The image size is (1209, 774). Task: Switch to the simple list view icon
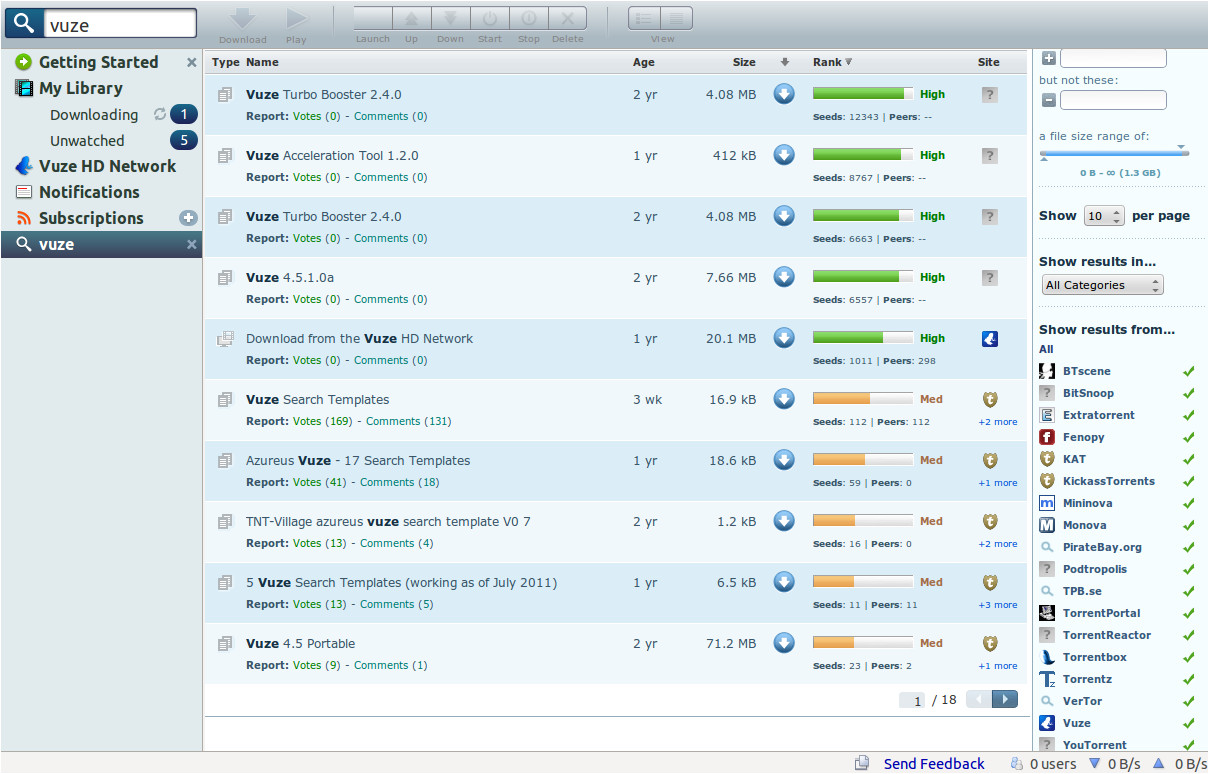point(644,18)
